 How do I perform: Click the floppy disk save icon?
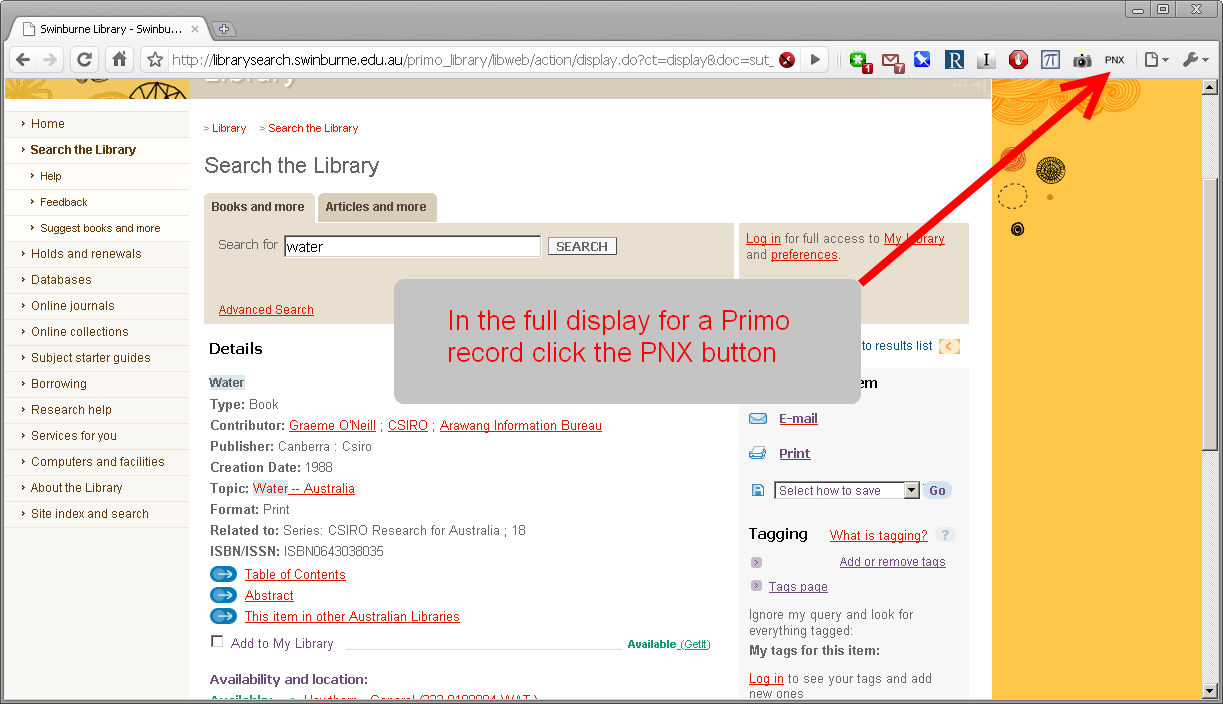(758, 490)
